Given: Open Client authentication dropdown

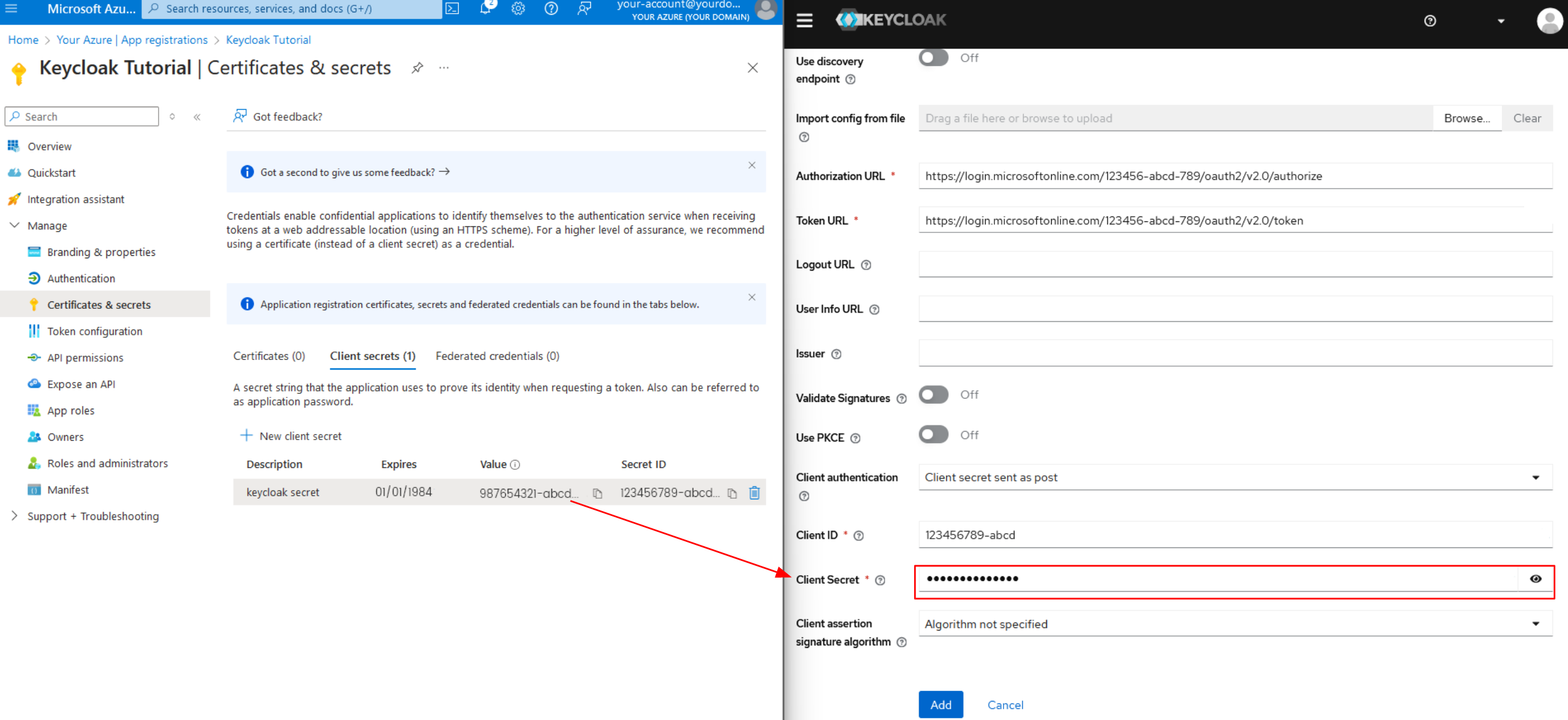Looking at the screenshot, I should pyautogui.click(x=1235, y=477).
